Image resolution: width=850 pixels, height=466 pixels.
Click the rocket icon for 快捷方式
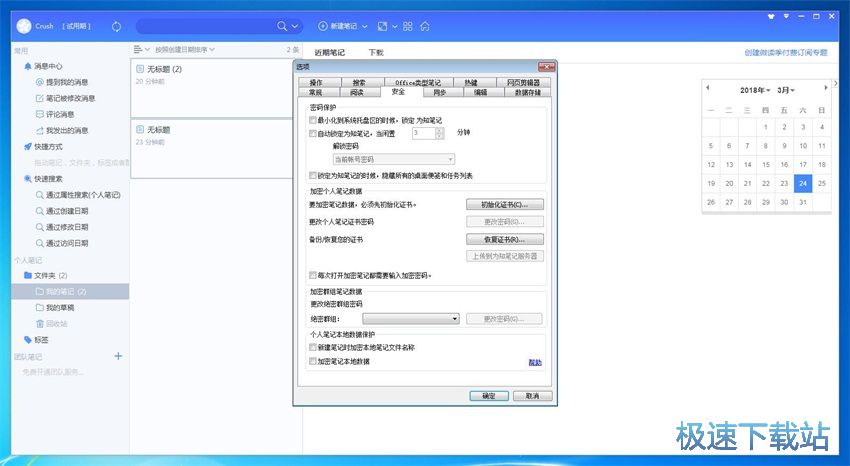tap(28, 147)
